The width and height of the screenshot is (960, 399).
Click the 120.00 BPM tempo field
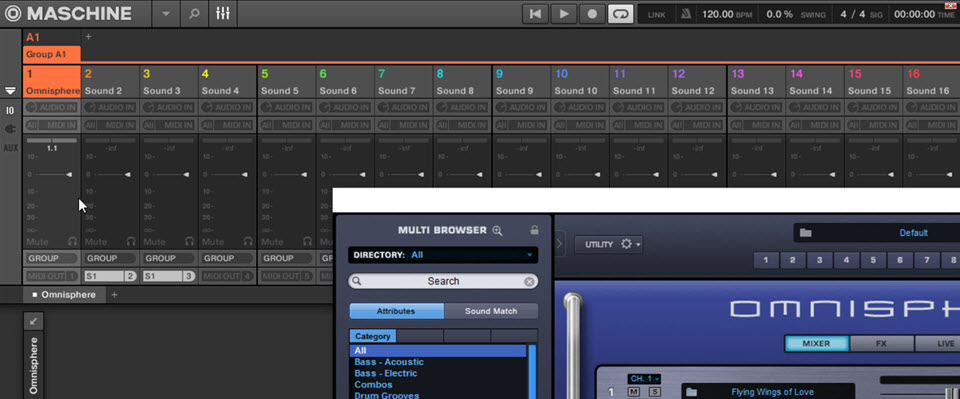coord(727,14)
